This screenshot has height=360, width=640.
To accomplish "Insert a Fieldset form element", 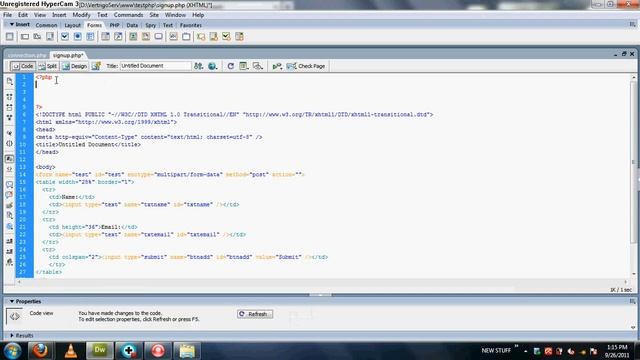I will pos(186,37).
